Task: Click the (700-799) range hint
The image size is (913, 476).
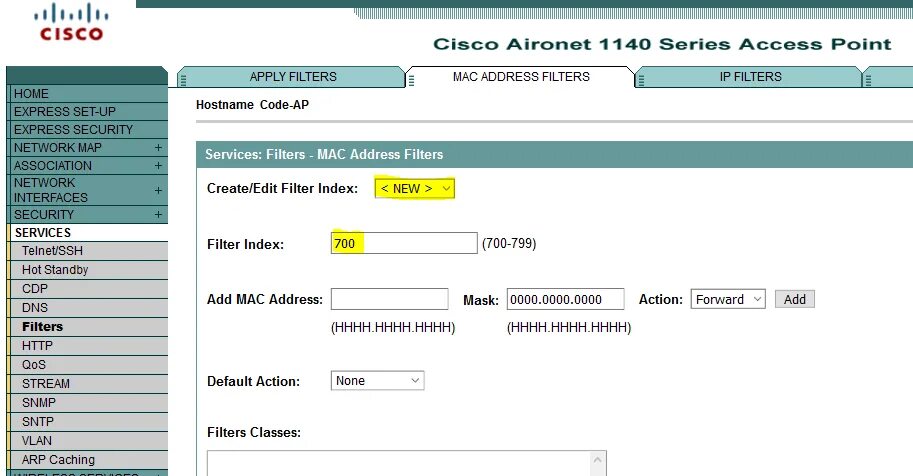Action: [509, 244]
